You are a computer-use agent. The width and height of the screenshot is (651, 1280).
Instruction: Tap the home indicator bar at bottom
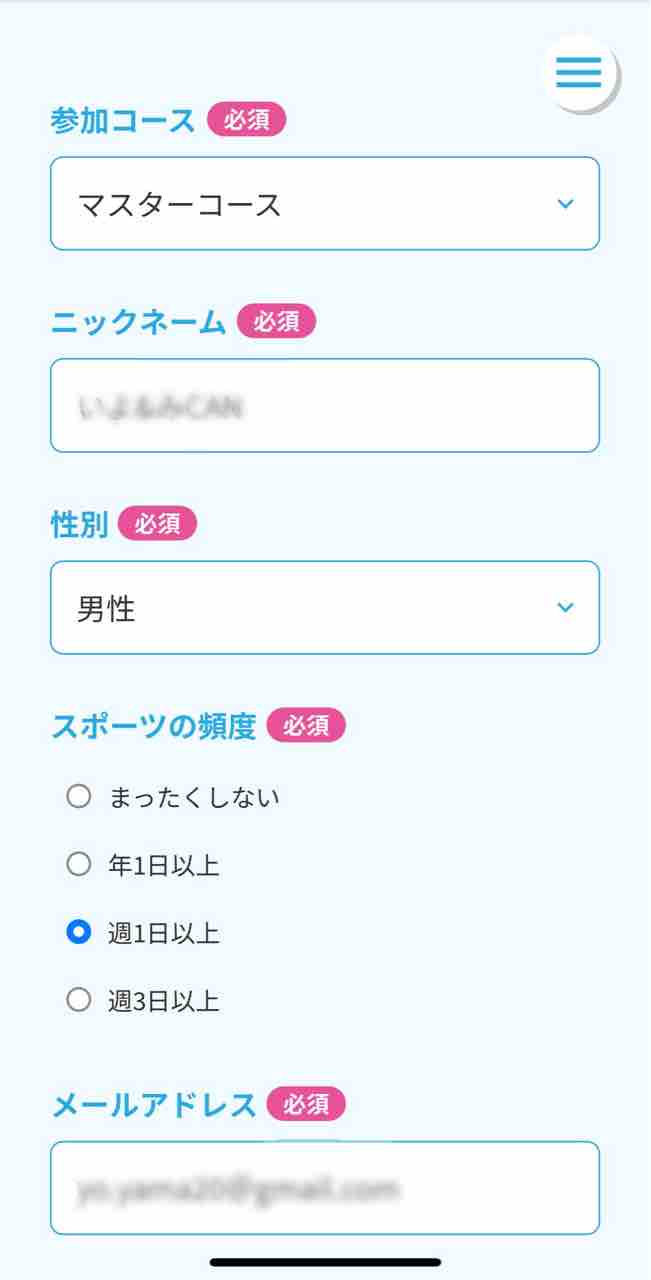pyautogui.click(x=325, y=1262)
